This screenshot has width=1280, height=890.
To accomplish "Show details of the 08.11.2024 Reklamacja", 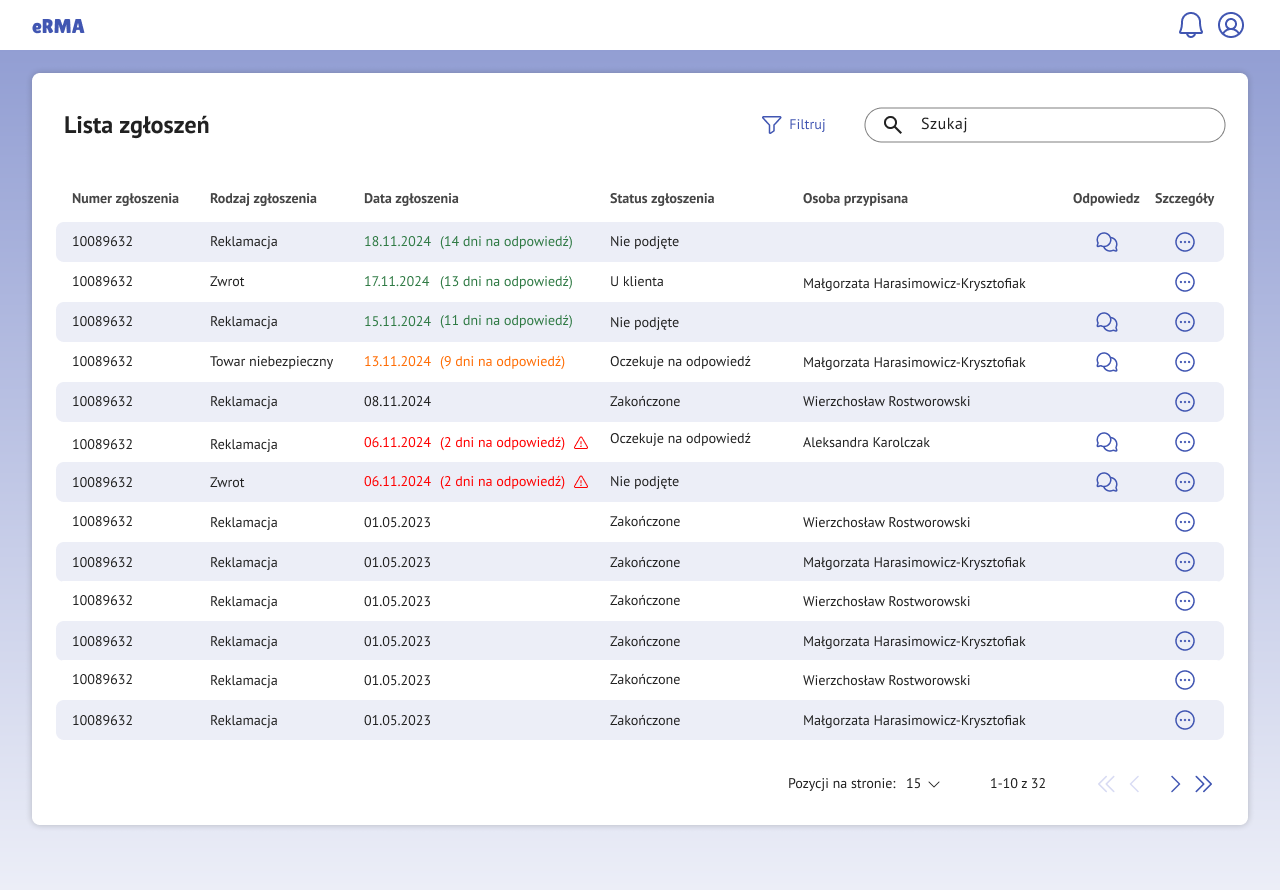I will 1184,402.
